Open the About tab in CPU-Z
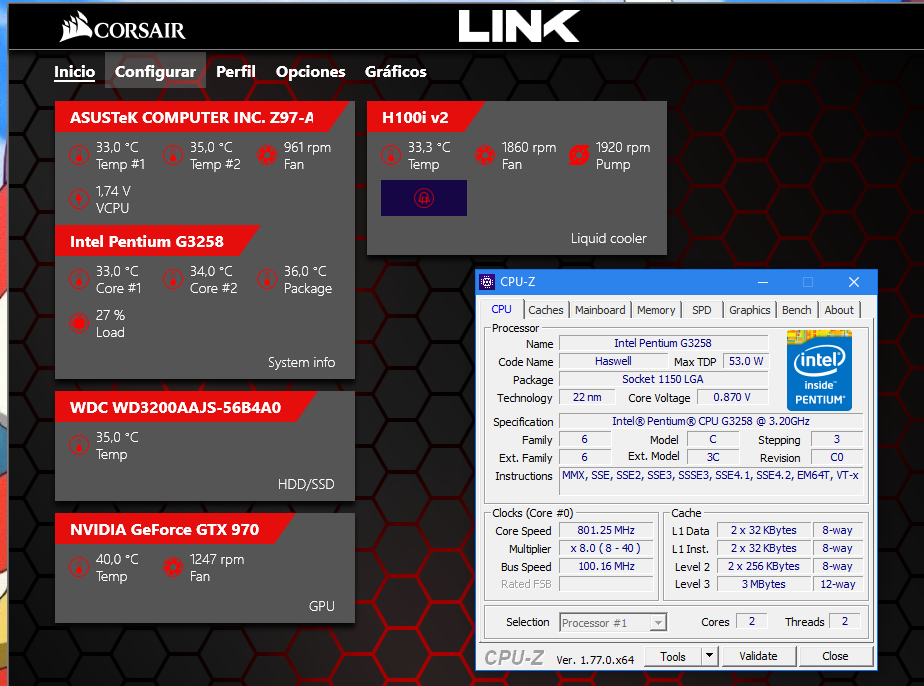 (x=839, y=310)
